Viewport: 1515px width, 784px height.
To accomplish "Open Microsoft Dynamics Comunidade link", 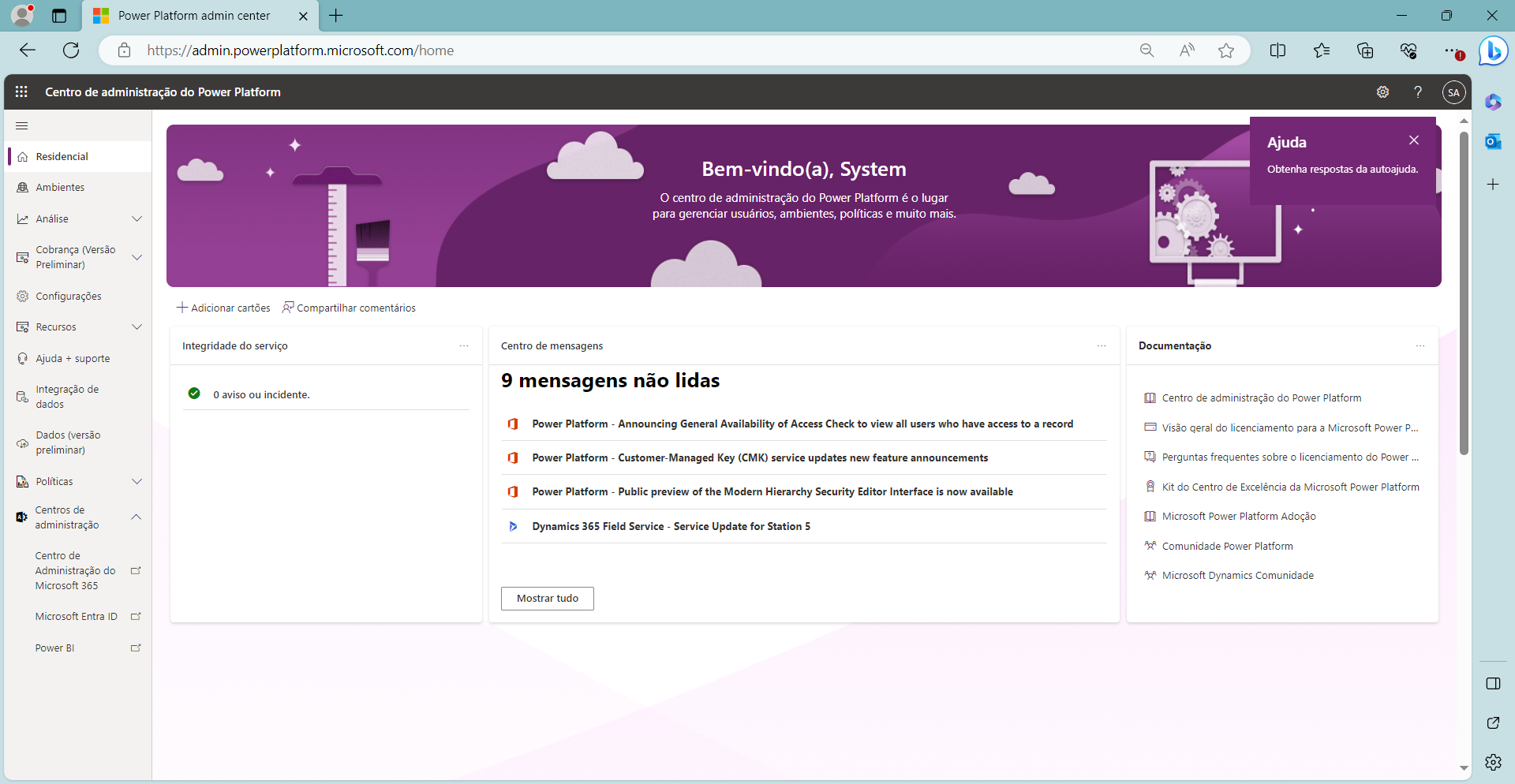I will (x=1238, y=576).
